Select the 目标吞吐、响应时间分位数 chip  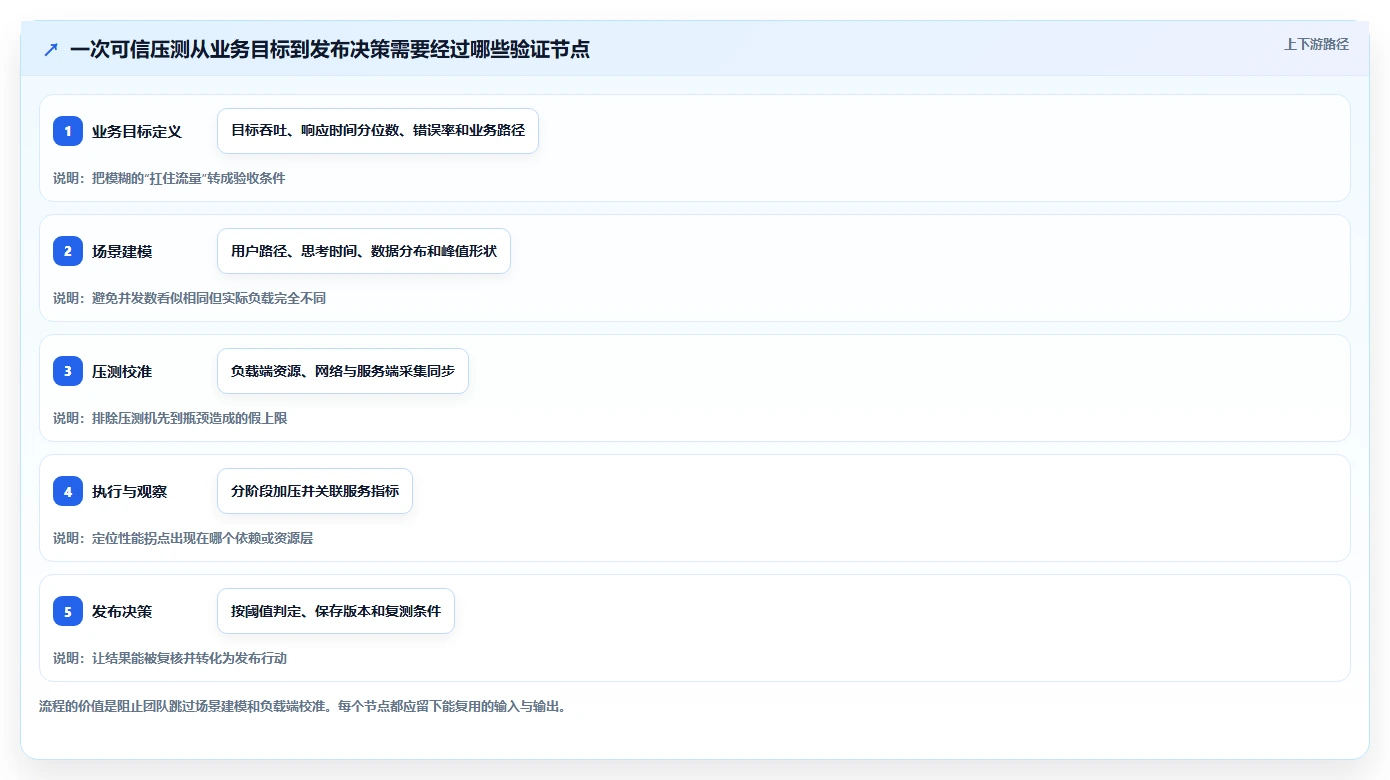pos(378,131)
